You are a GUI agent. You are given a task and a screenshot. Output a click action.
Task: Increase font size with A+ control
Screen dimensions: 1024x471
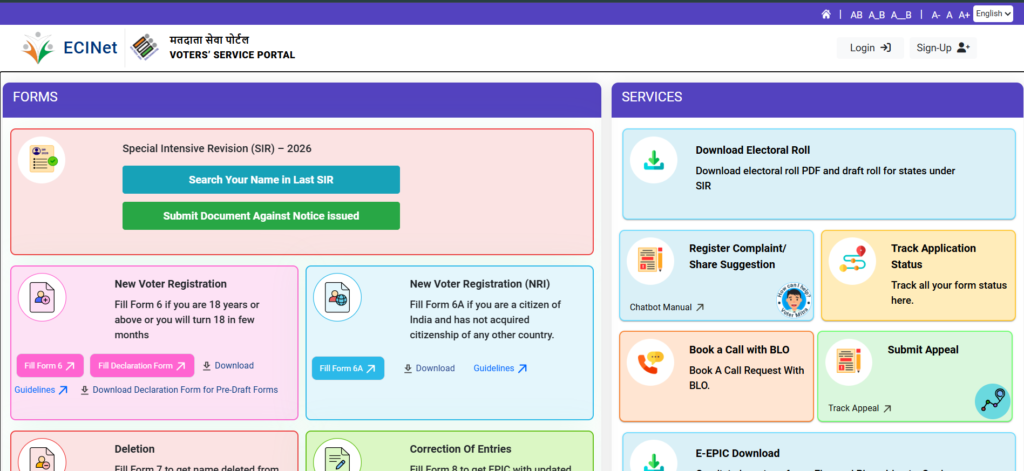964,15
